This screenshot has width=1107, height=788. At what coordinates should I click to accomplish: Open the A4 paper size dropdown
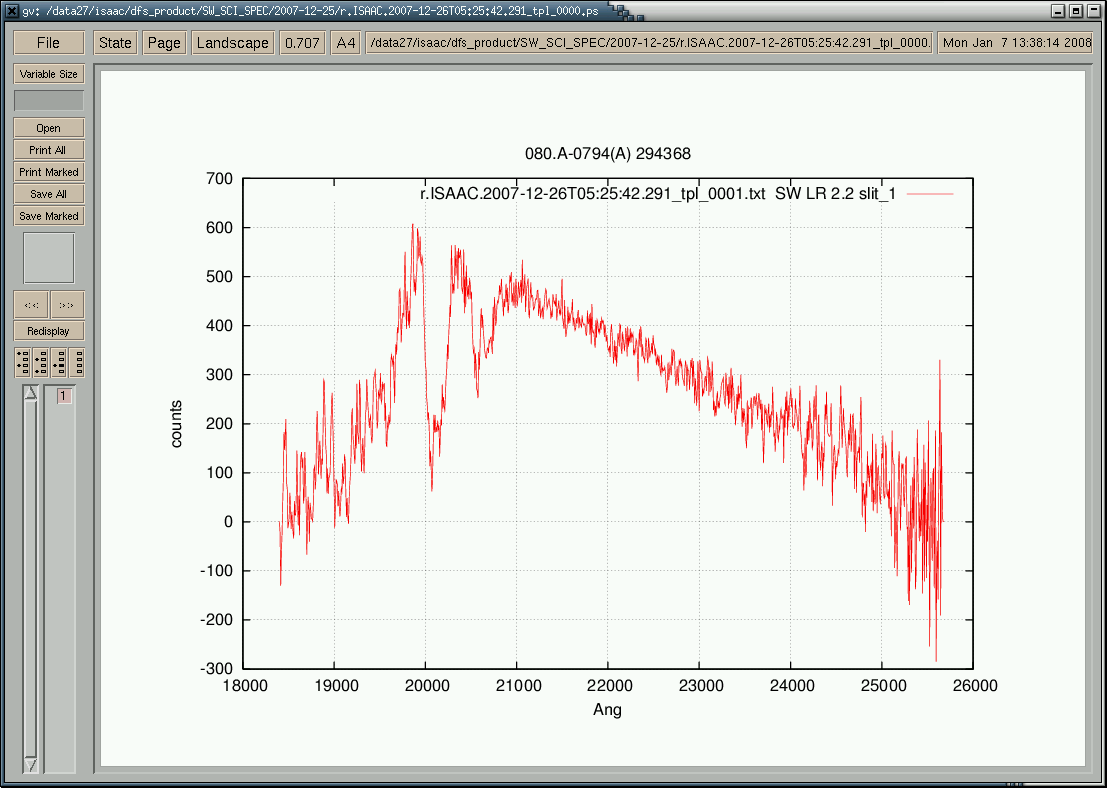pos(346,43)
